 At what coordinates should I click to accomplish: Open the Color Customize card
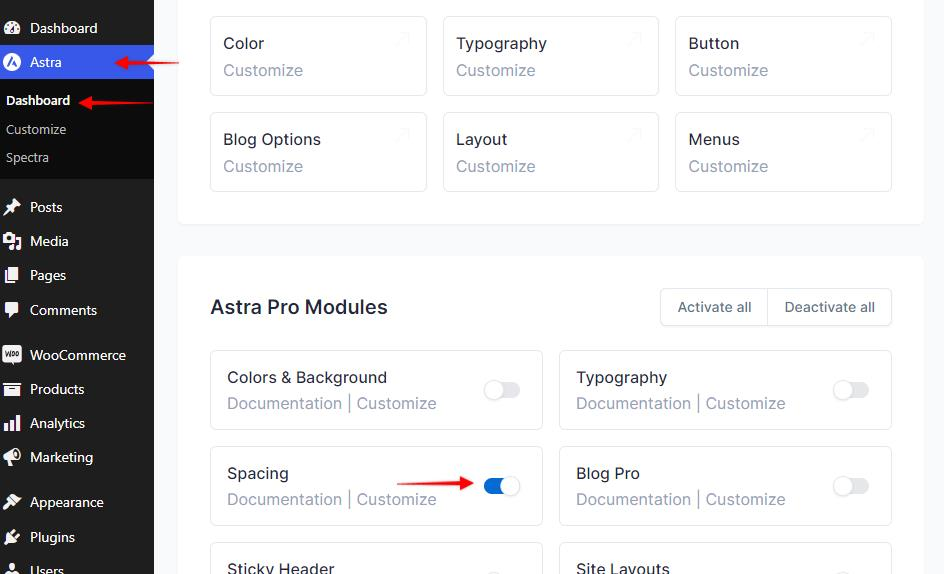pyautogui.click(x=318, y=56)
